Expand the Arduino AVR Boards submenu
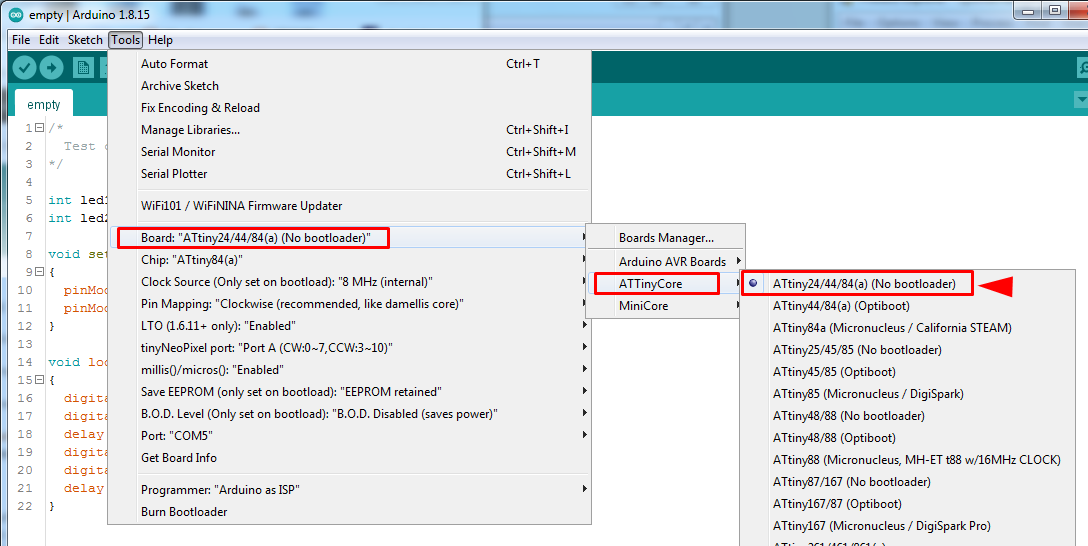 [x=665, y=262]
